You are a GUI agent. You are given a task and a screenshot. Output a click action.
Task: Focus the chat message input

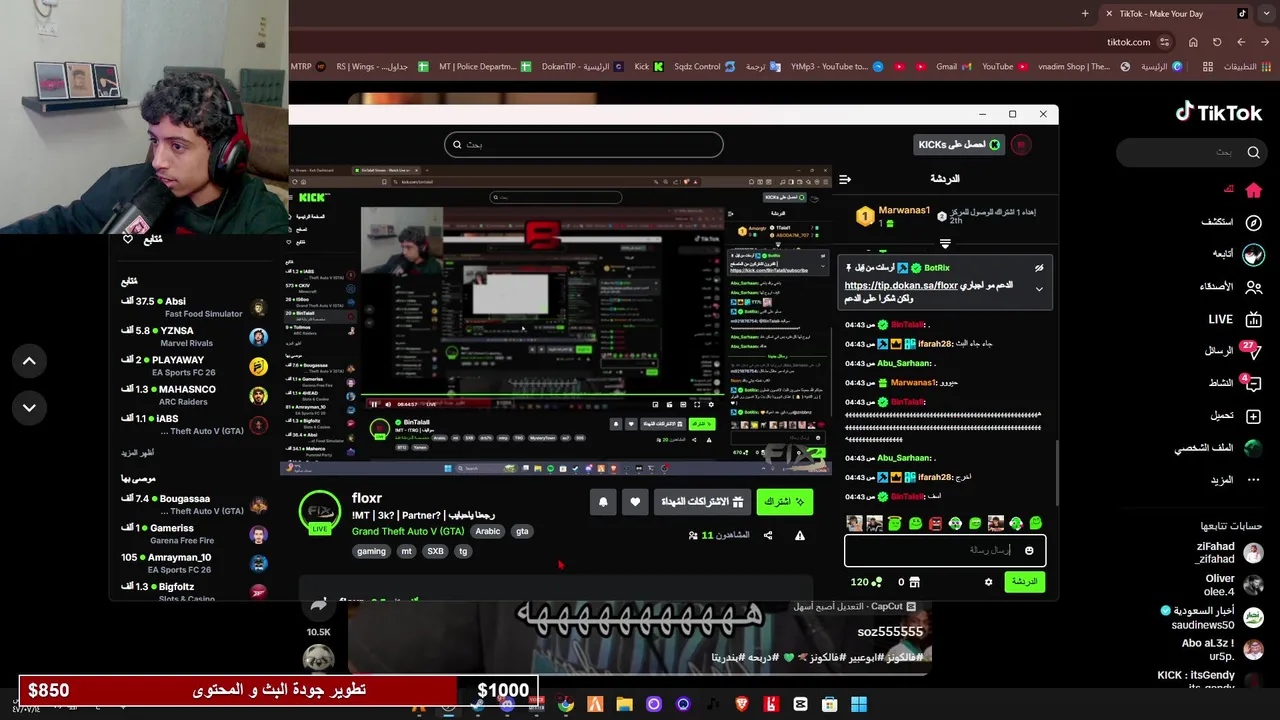point(945,551)
